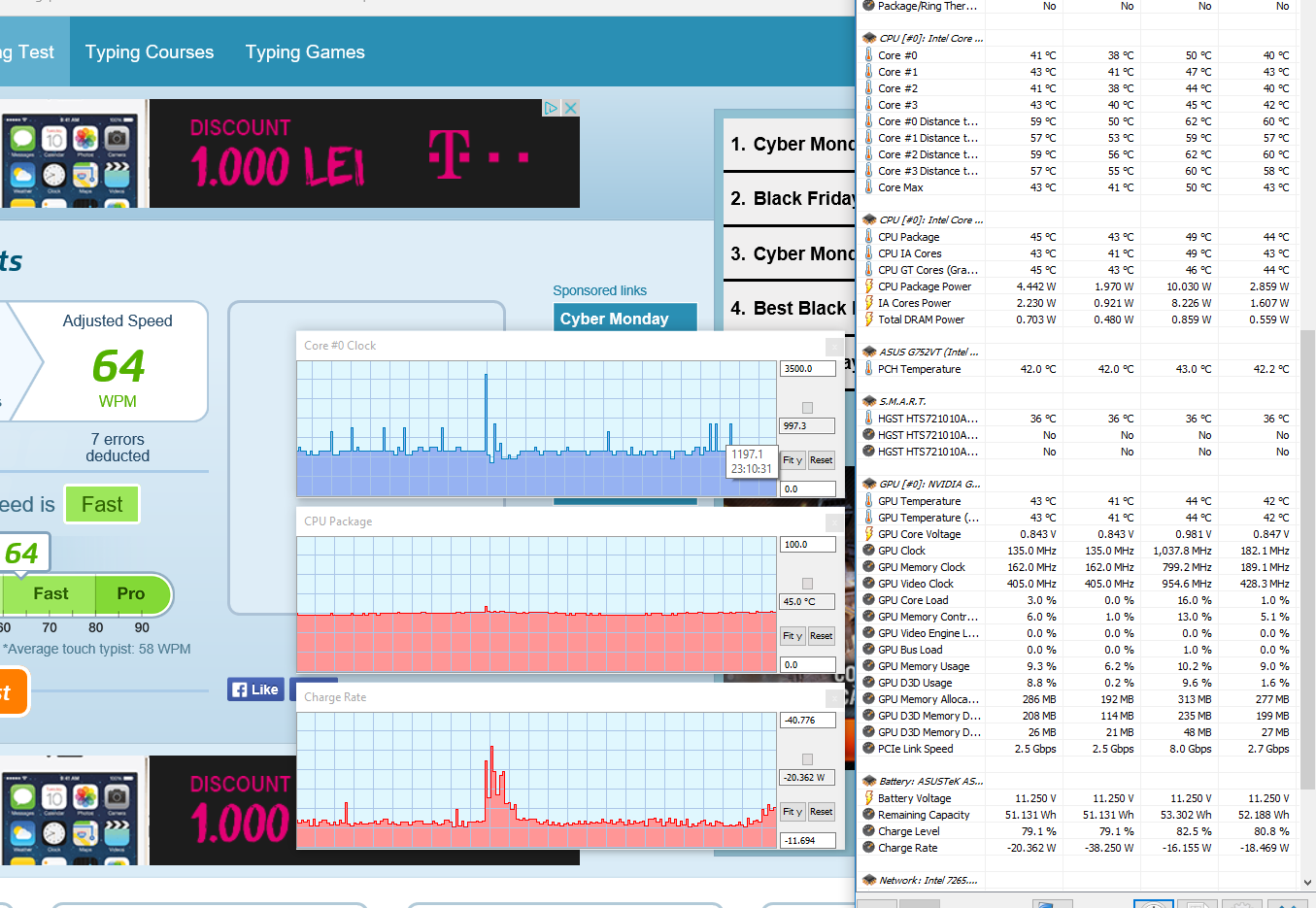Toggle the checkbox in the CPU Package graph
1316x908 pixels.
pos(807,584)
